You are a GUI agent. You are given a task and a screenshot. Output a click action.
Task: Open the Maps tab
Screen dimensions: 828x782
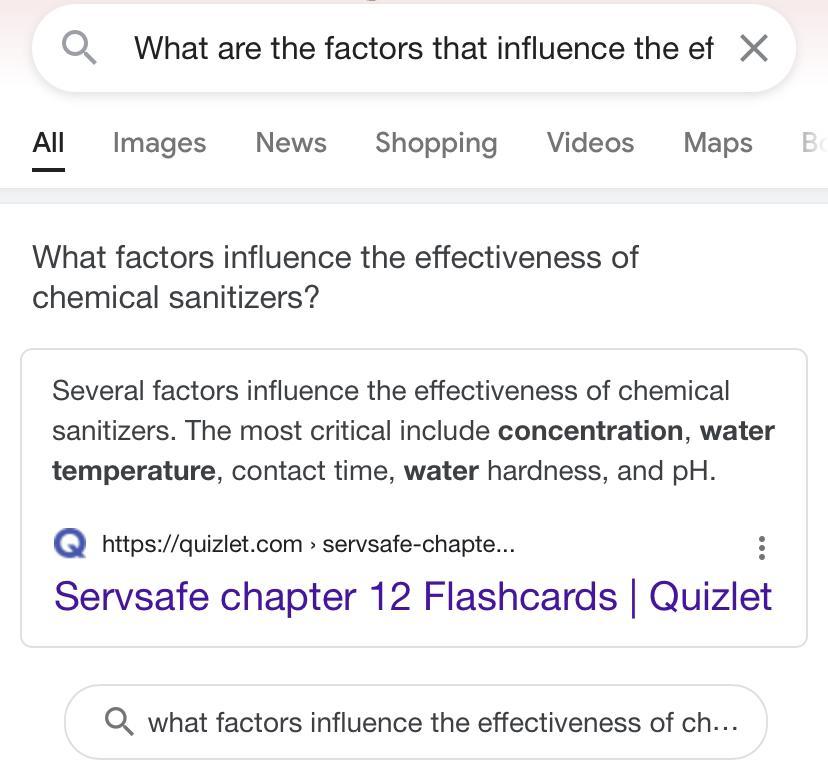(717, 142)
